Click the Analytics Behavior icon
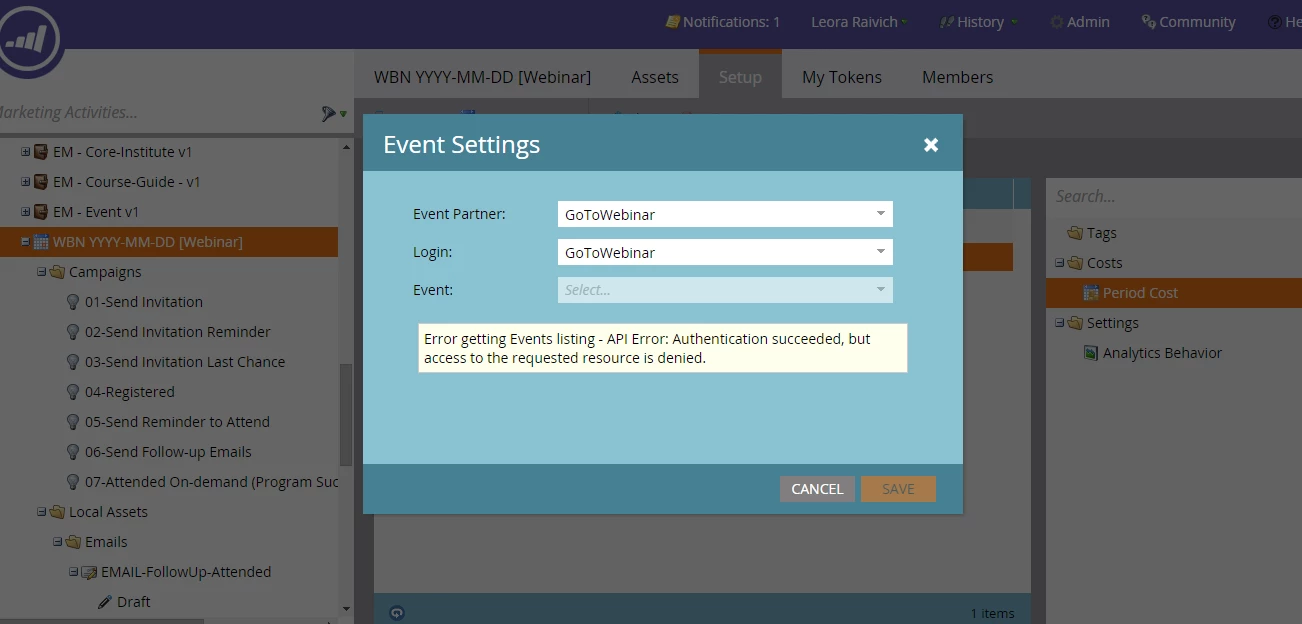The height and width of the screenshot is (624, 1302). (x=1091, y=353)
